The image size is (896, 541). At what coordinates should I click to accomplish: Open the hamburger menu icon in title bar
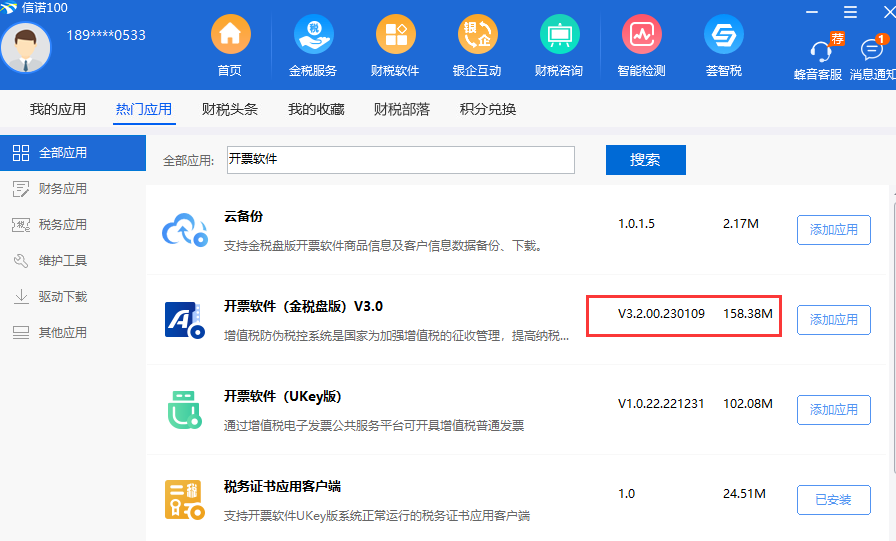tap(850, 12)
